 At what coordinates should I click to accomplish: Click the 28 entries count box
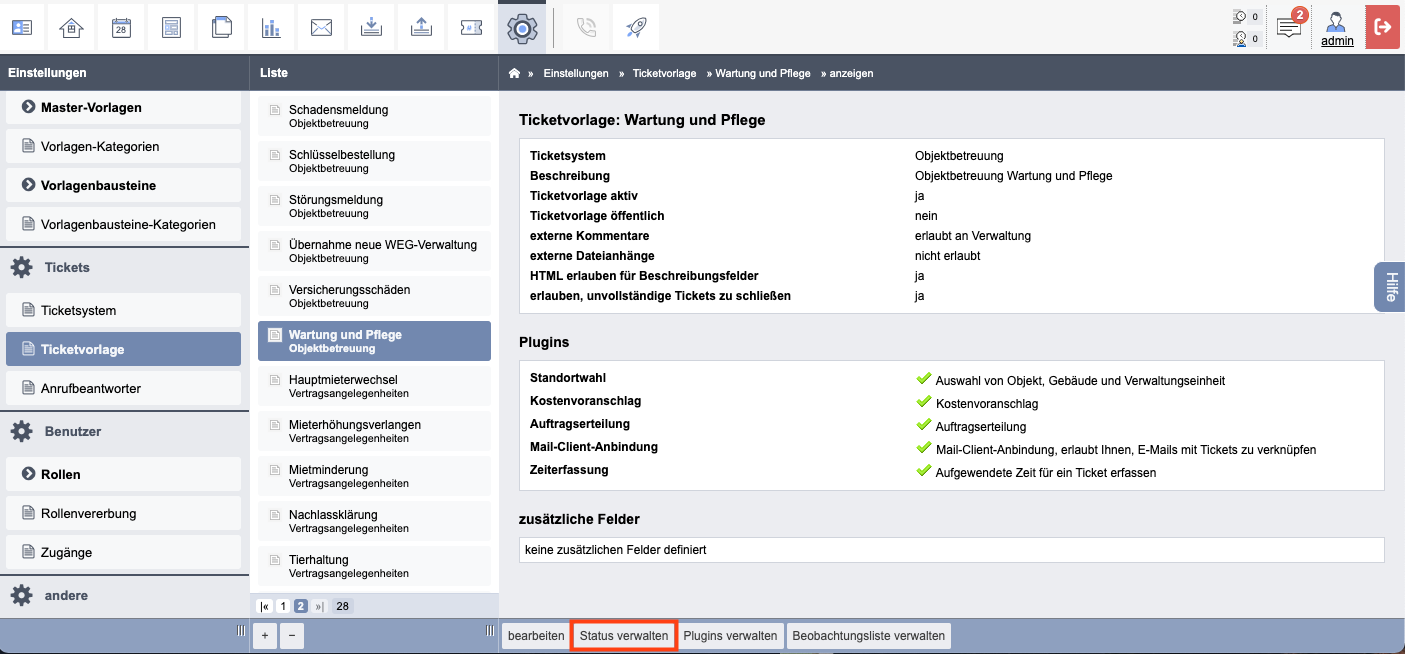coord(342,606)
